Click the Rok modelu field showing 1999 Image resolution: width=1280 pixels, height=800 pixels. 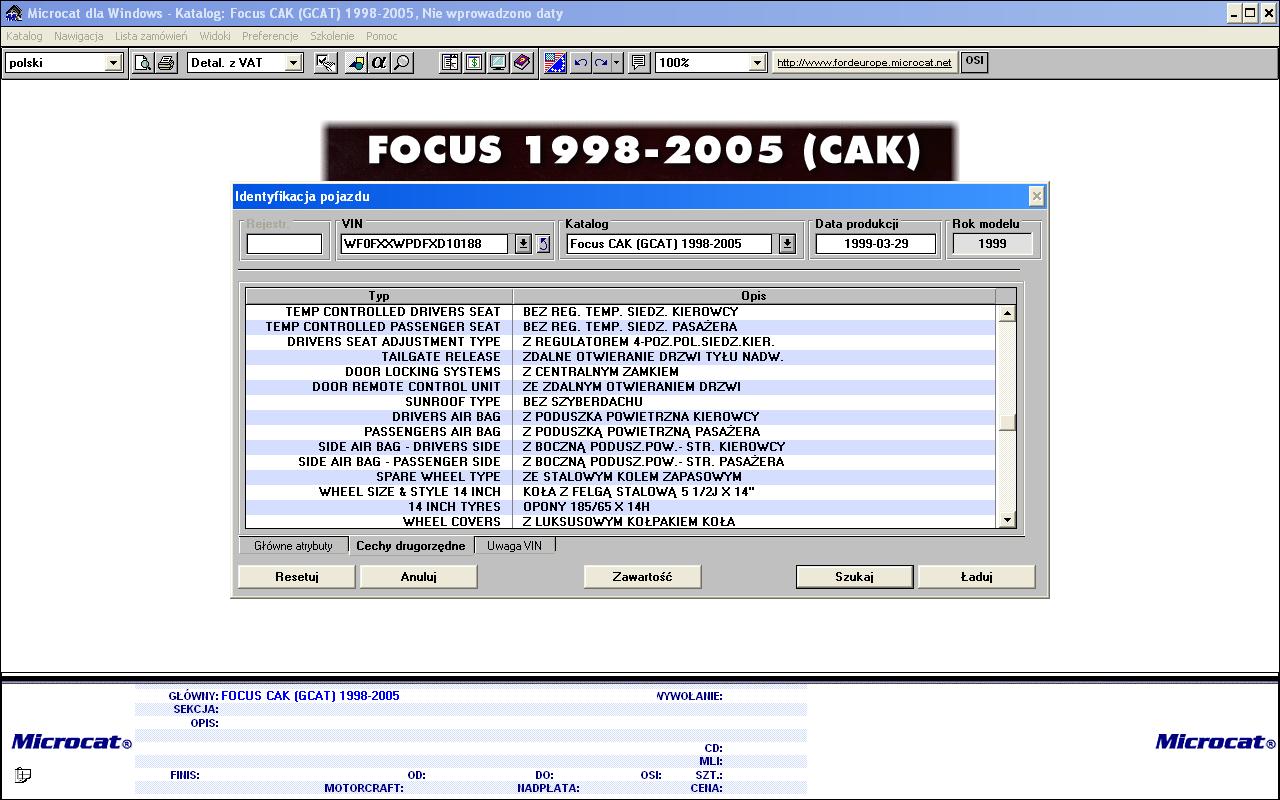pos(992,244)
